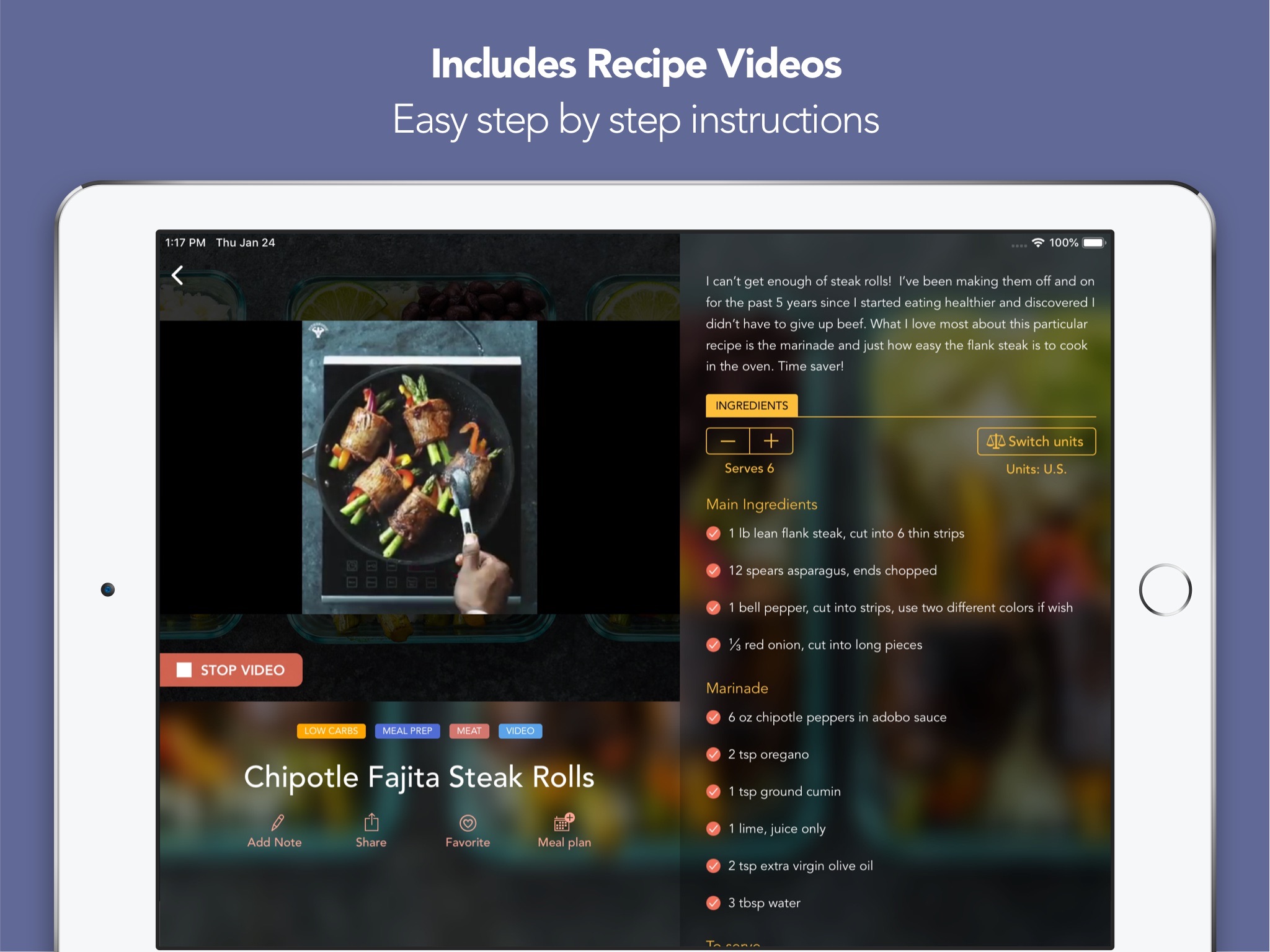Tap the decrease serving size minus icon
Screen dimensions: 1270x952
(727, 441)
